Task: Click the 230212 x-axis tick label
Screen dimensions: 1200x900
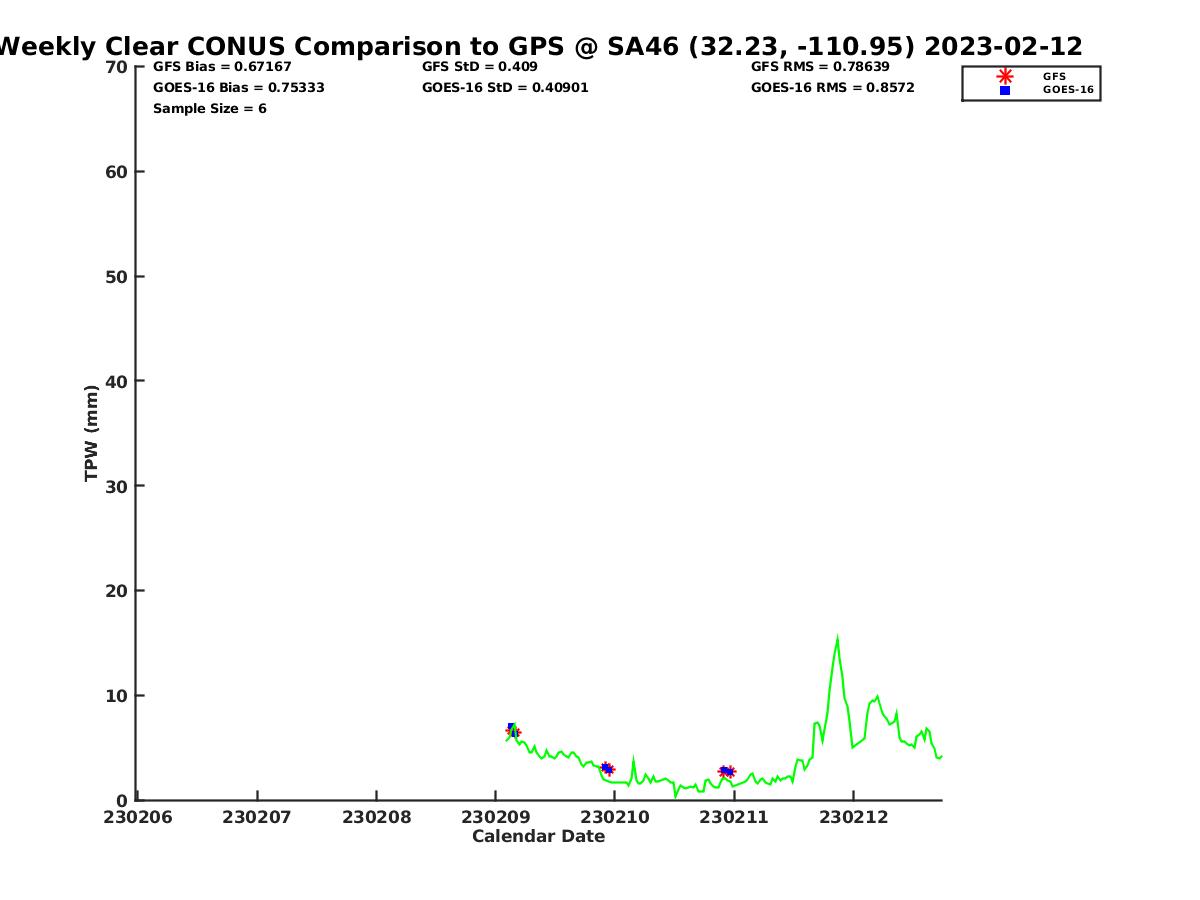Action: click(x=853, y=817)
